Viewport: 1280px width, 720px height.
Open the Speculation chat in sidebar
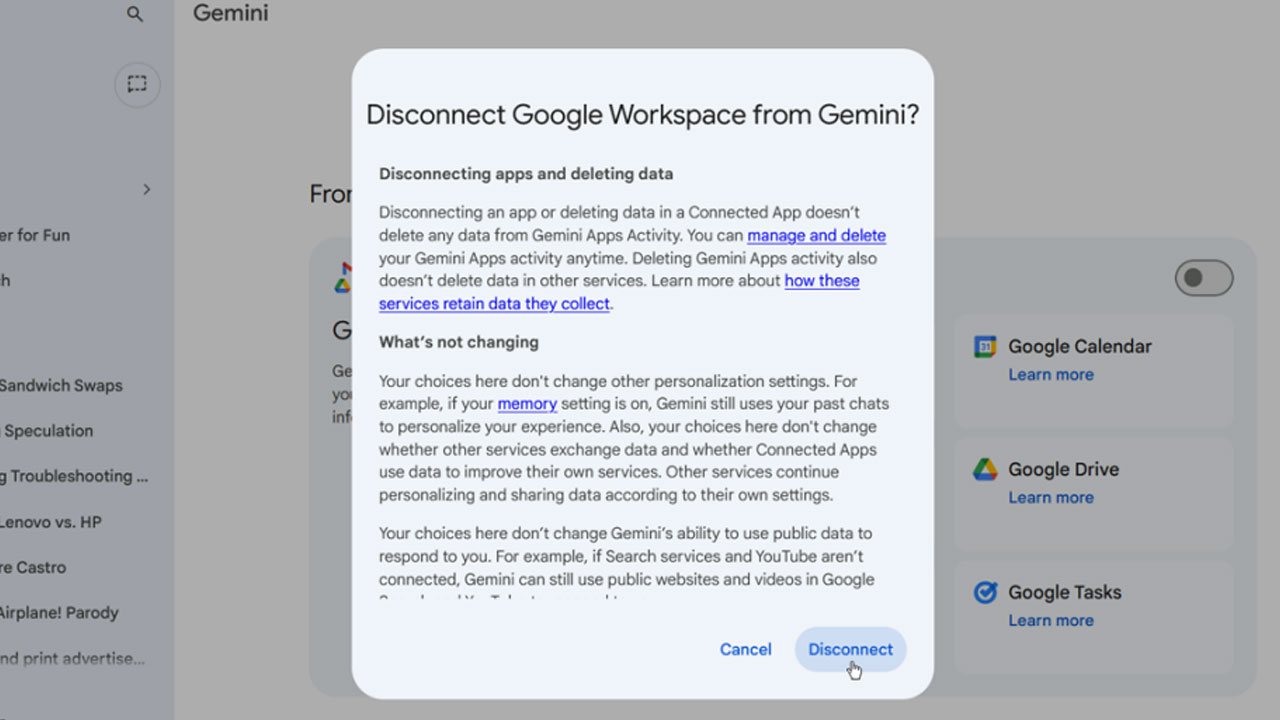point(47,431)
